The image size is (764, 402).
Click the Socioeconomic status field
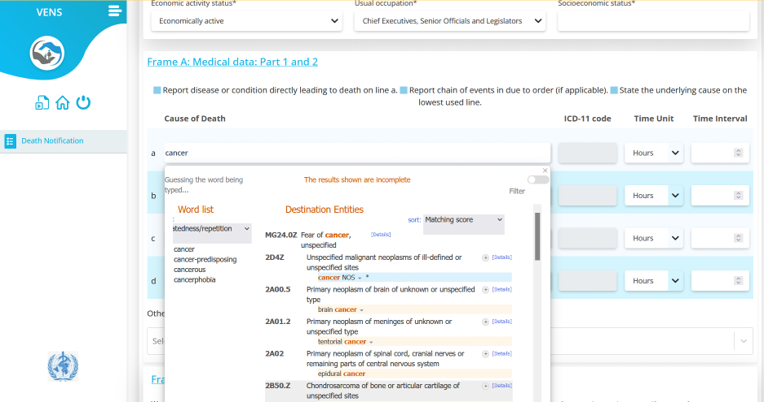pyautogui.click(x=653, y=21)
